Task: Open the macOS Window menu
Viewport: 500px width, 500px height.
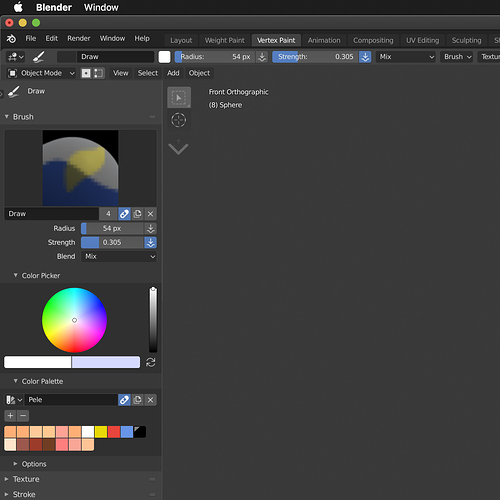Action: 101,7
